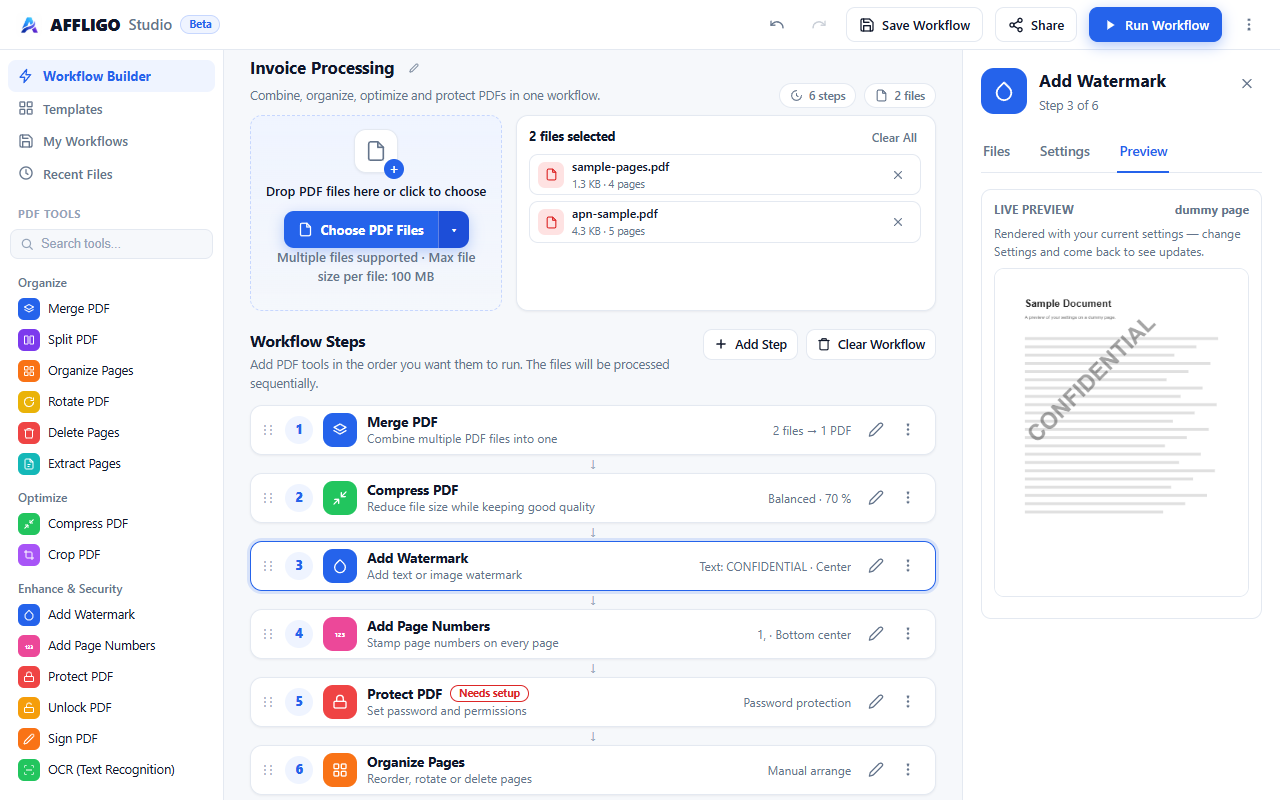This screenshot has width=1280, height=800.
Task: Click the AFFLIGO logo icon
Action: click(29, 25)
